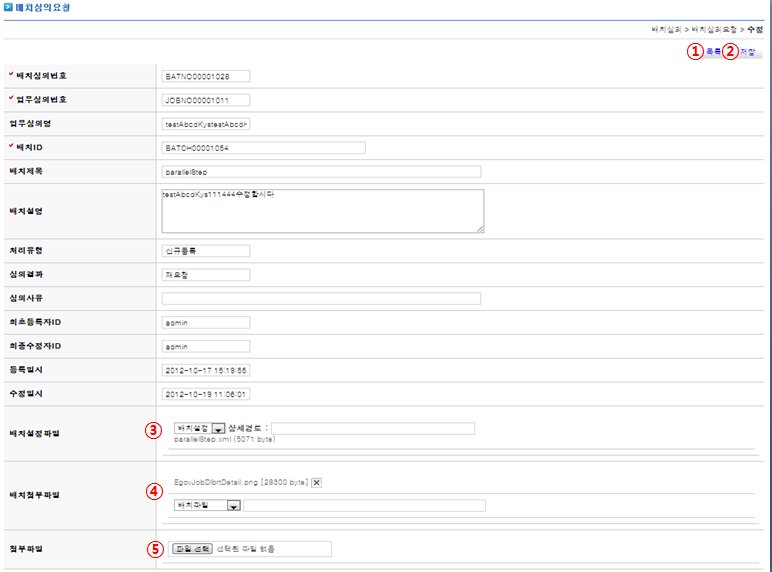Click the 처리유형 field showing 신규등록
The height and width of the screenshot is (572, 772).
click(x=205, y=251)
